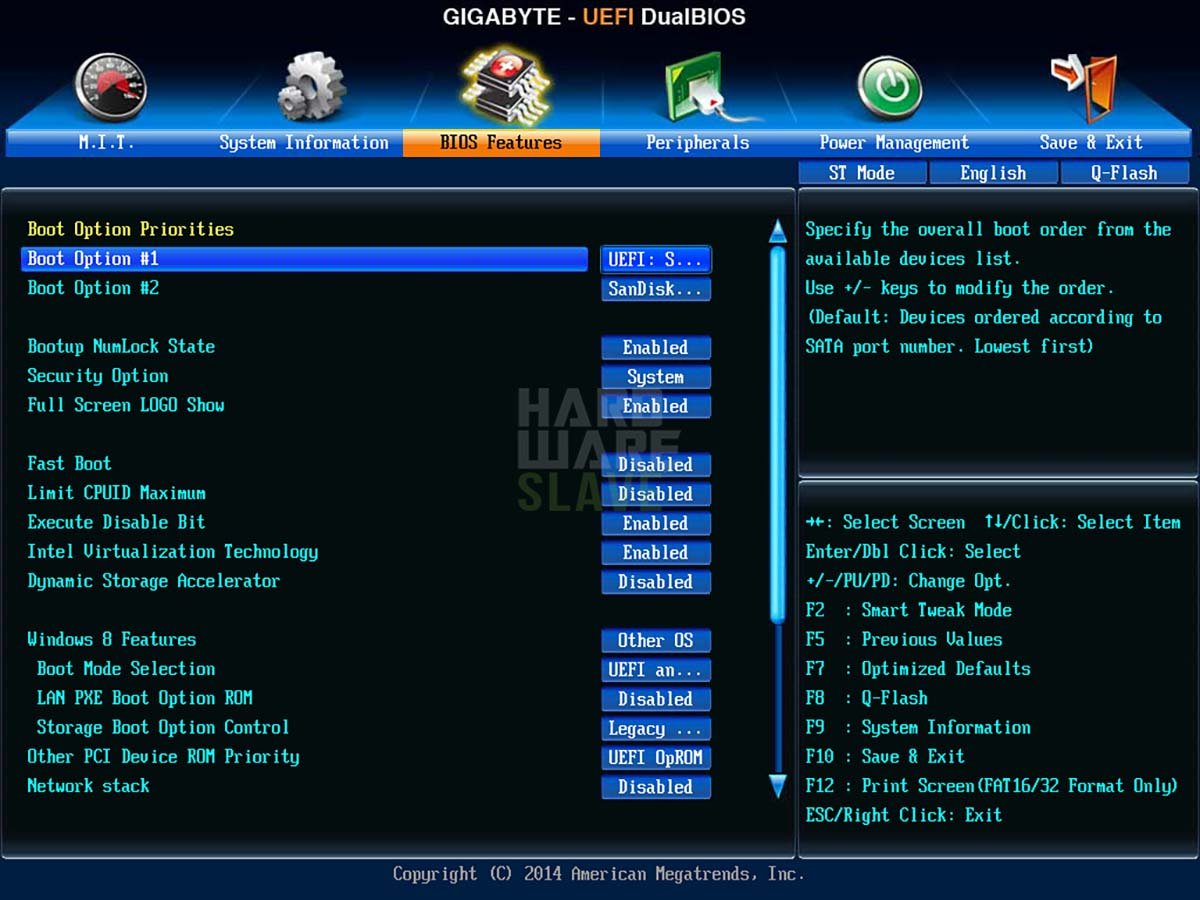Click the M.I.T. speedometer icon
Image resolution: width=1200 pixels, height=900 pixels.
pyautogui.click(x=111, y=87)
